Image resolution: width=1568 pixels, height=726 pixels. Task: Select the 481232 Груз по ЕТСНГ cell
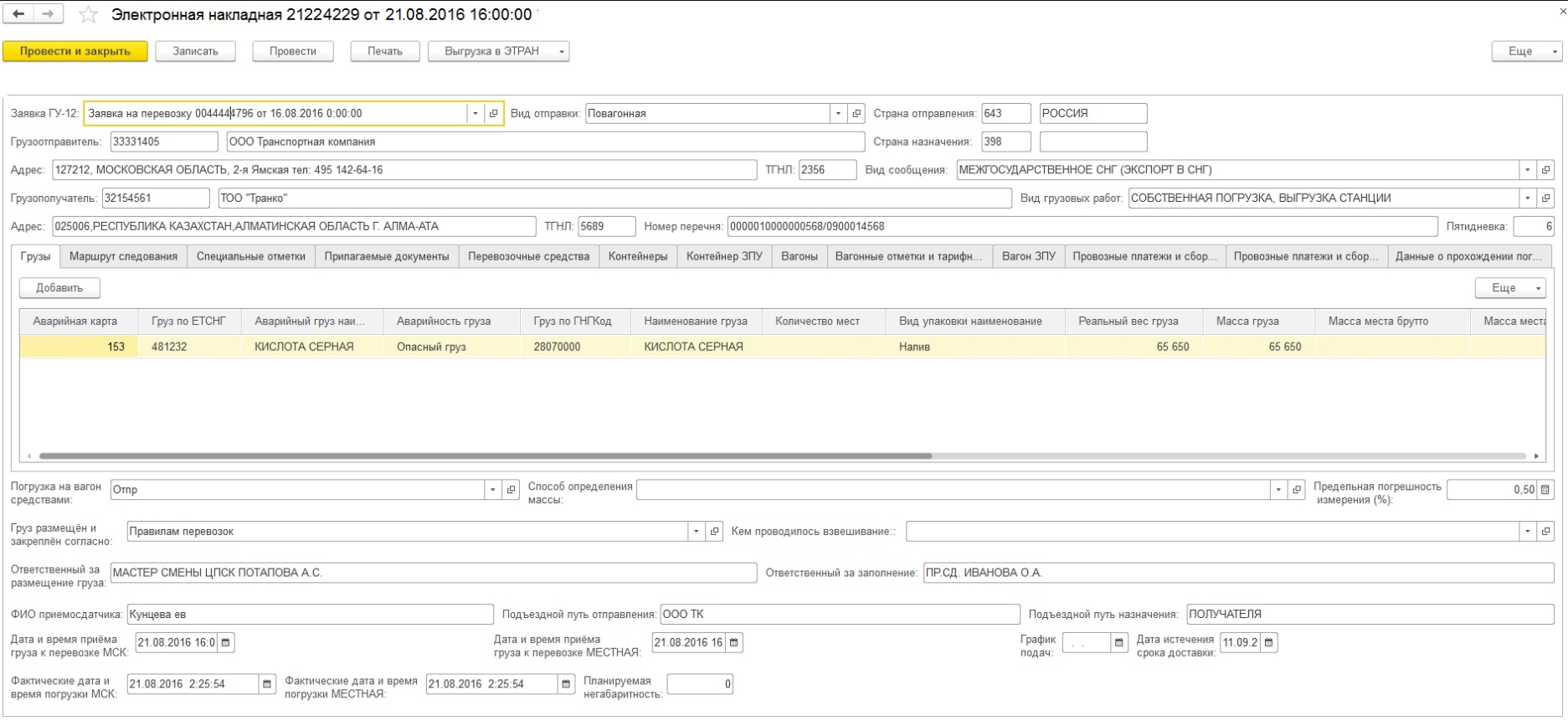point(189,348)
